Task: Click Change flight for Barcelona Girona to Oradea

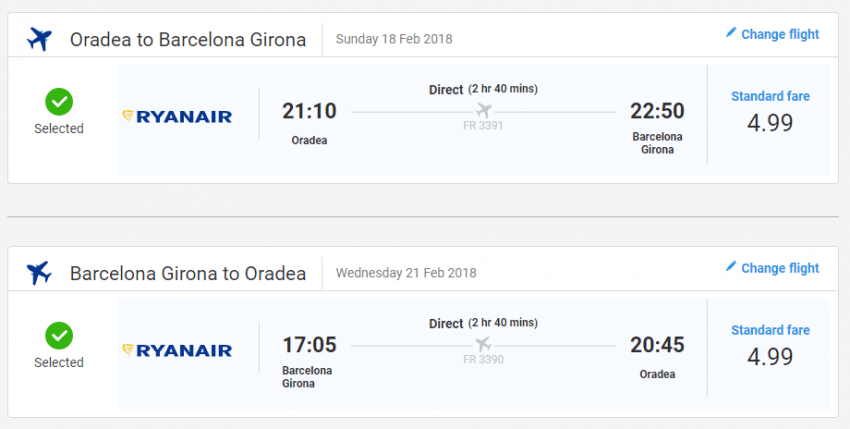Action: pyautogui.click(x=779, y=268)
